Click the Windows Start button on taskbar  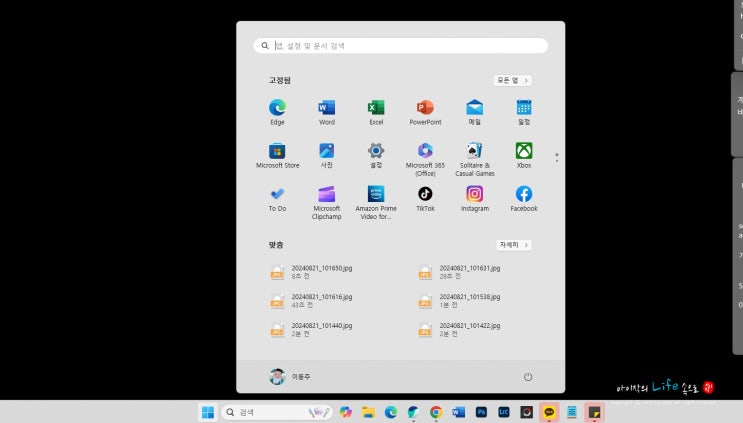click(x=208, y=412)
